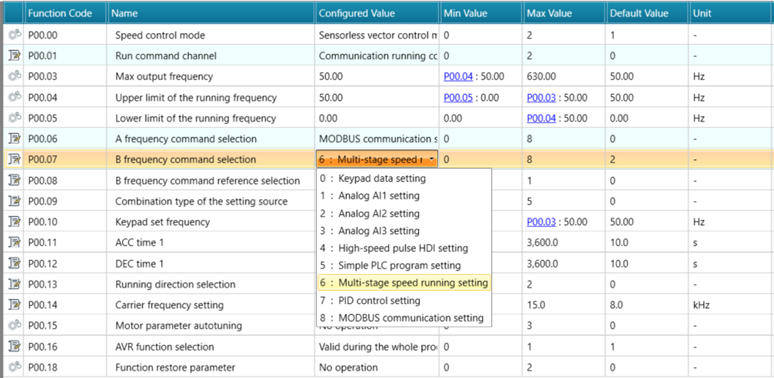Click Speed control mode configured value

378,35
